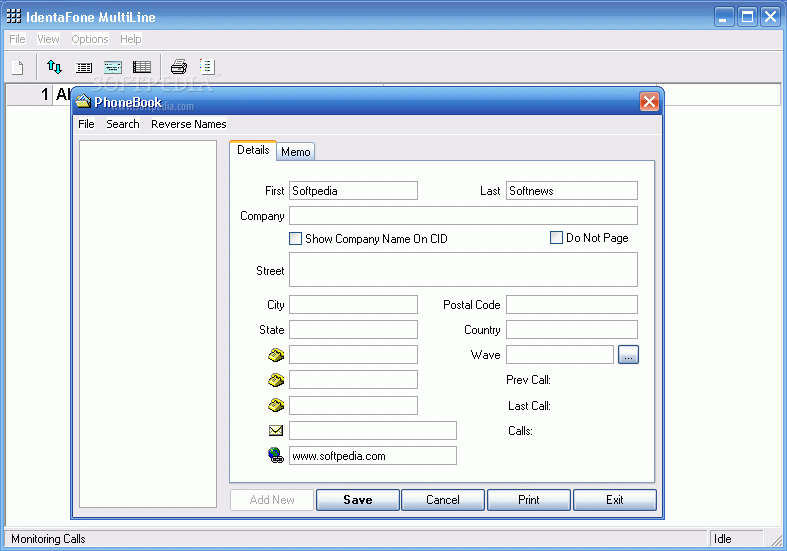
Task: Open the main window File menu
Action: pyautogui.click(x=17, y=39)
